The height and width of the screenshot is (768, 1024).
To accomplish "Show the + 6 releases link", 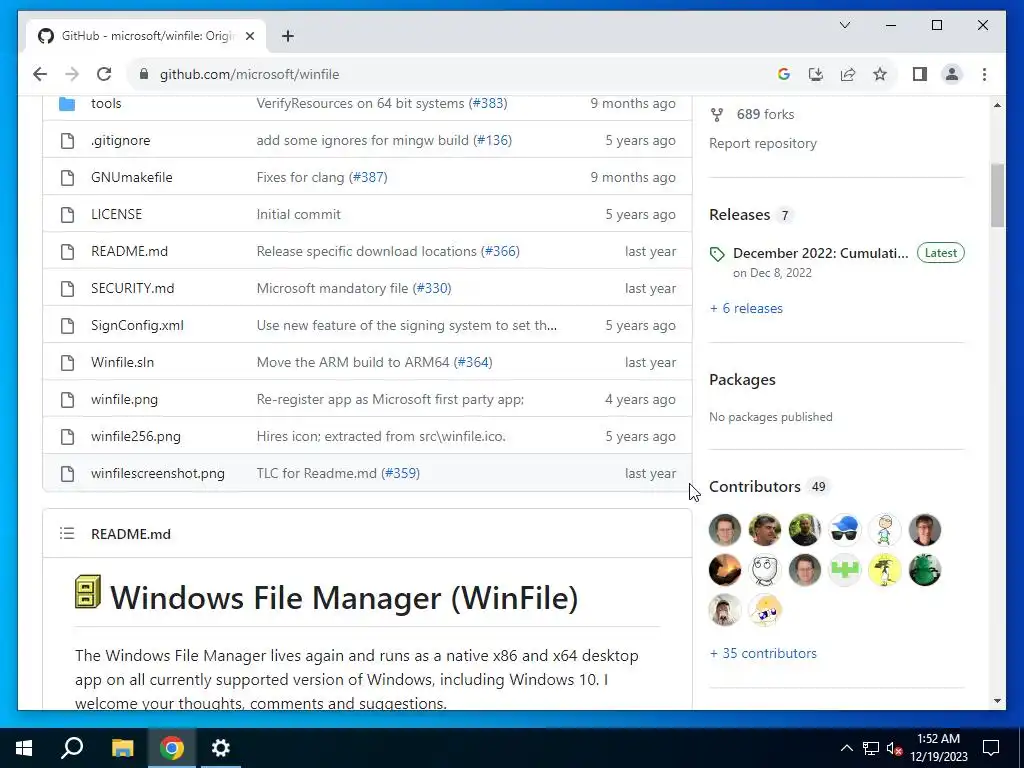I will tap(746, 308).
